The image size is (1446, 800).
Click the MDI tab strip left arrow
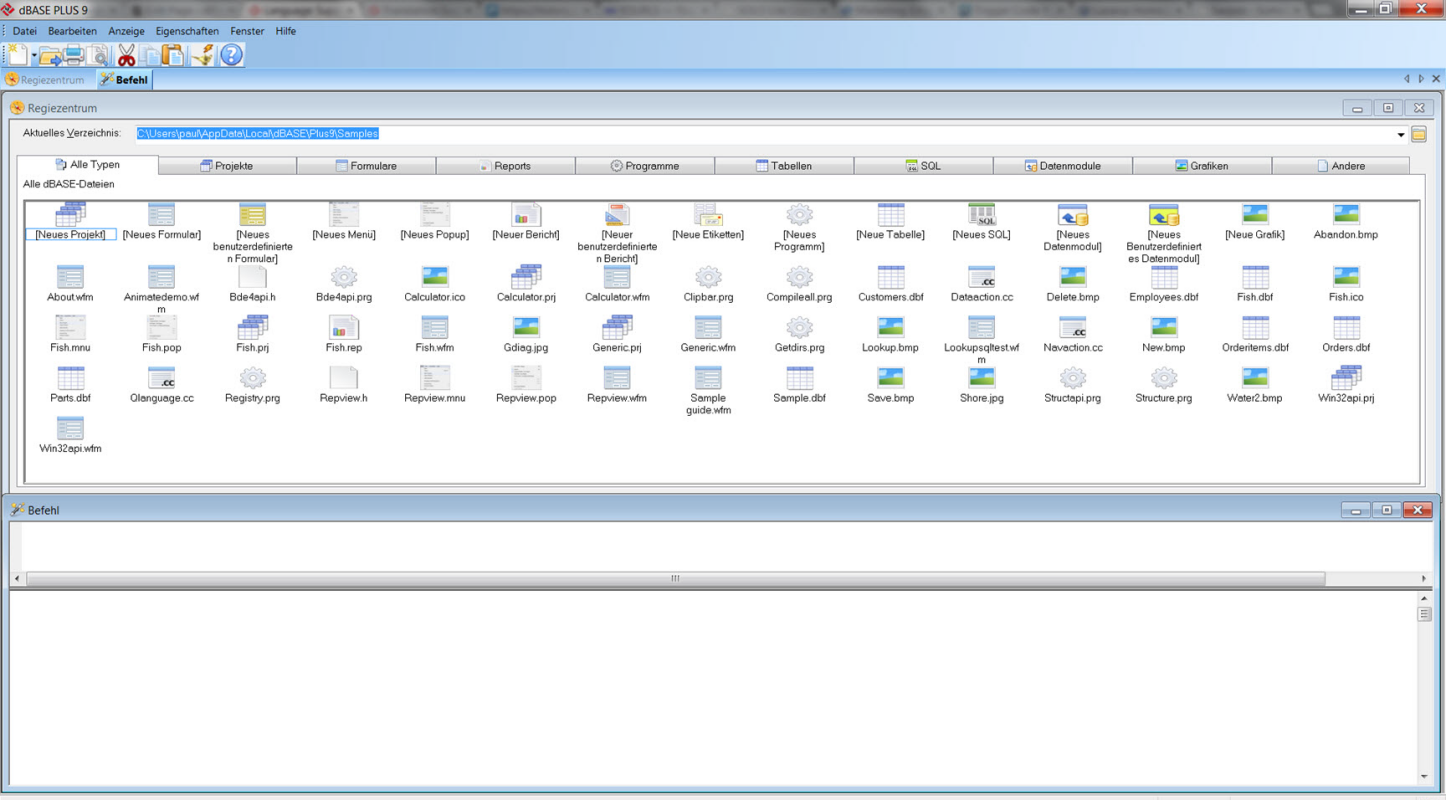point(1406,79)
